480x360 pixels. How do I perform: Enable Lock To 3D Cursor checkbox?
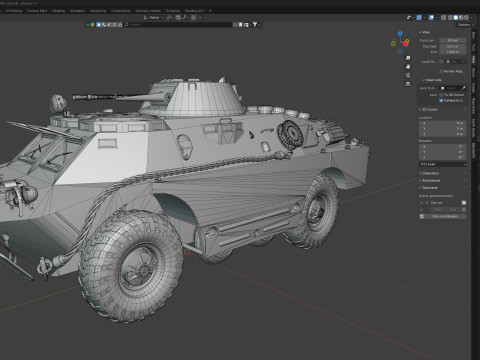[441, 95]
